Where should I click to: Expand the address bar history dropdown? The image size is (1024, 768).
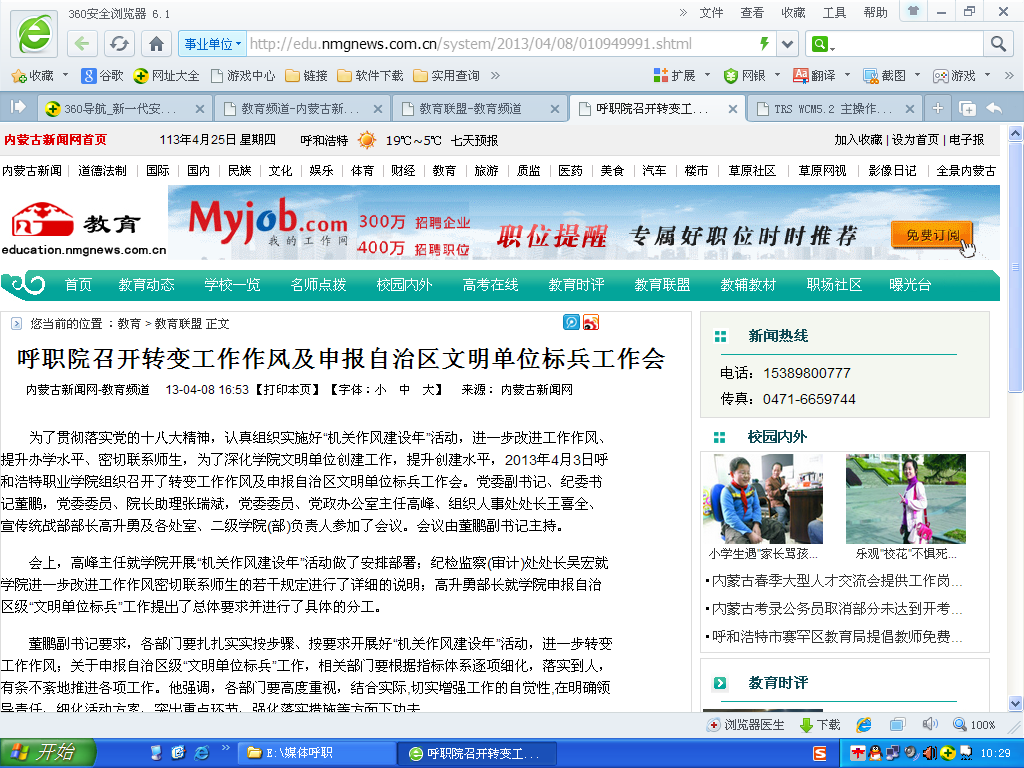[x=787, y=44]
